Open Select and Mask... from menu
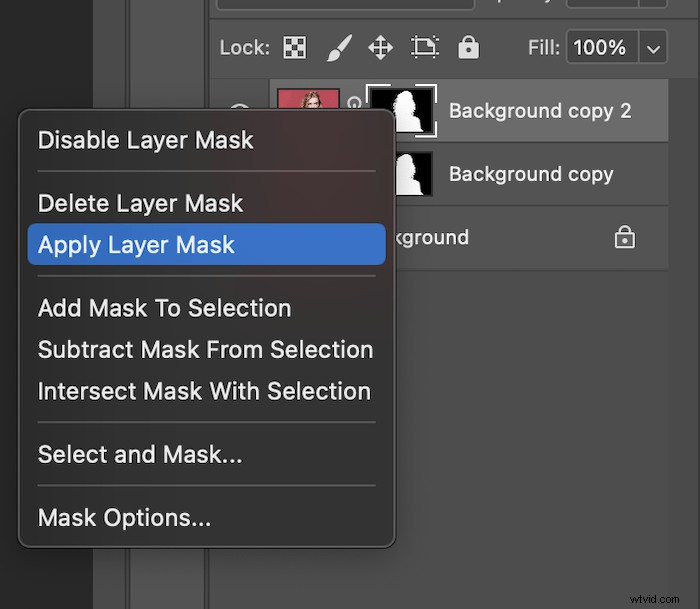700x609 pixels. coord(140,455)
